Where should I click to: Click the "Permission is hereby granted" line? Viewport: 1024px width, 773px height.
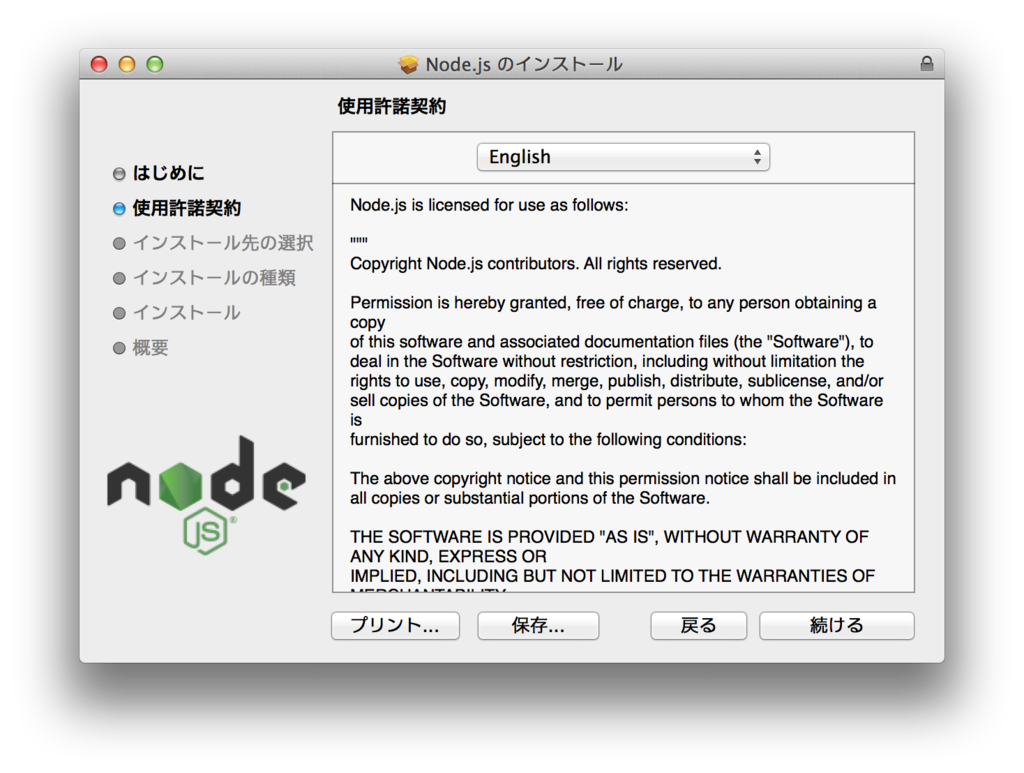pos(613,303)
